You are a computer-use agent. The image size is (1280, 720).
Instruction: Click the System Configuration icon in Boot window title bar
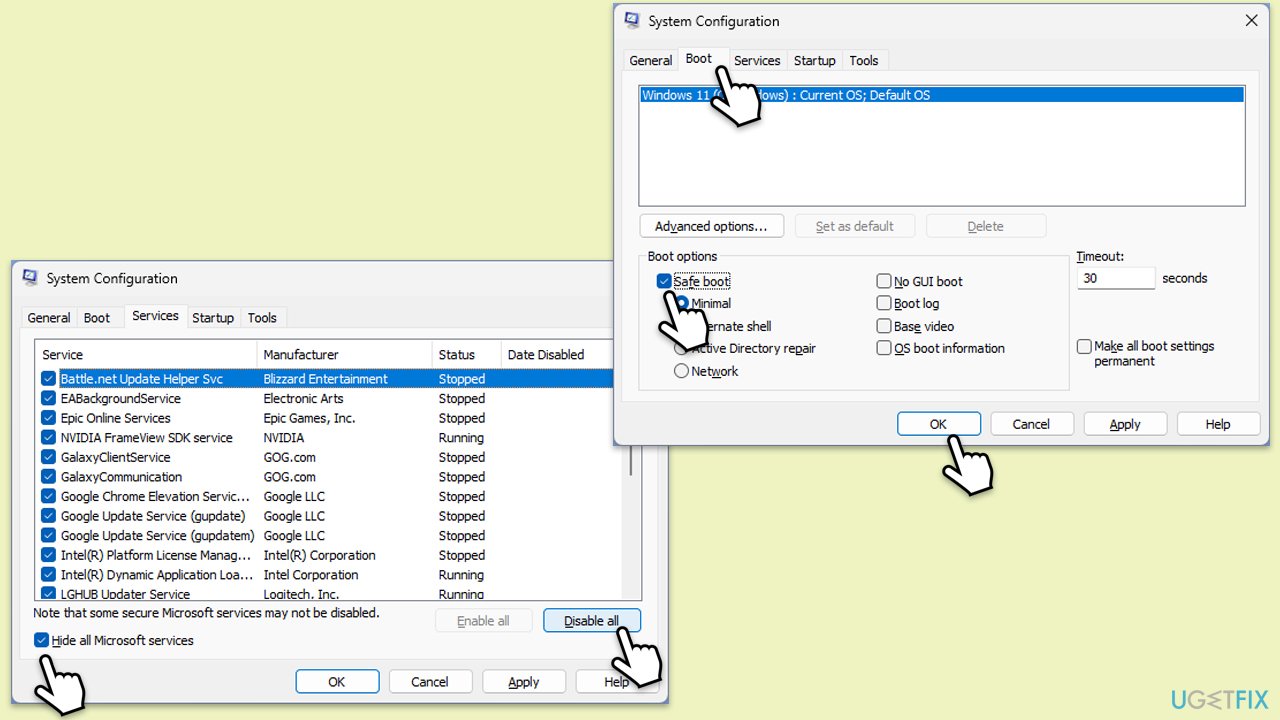click(x=632, y=20)
